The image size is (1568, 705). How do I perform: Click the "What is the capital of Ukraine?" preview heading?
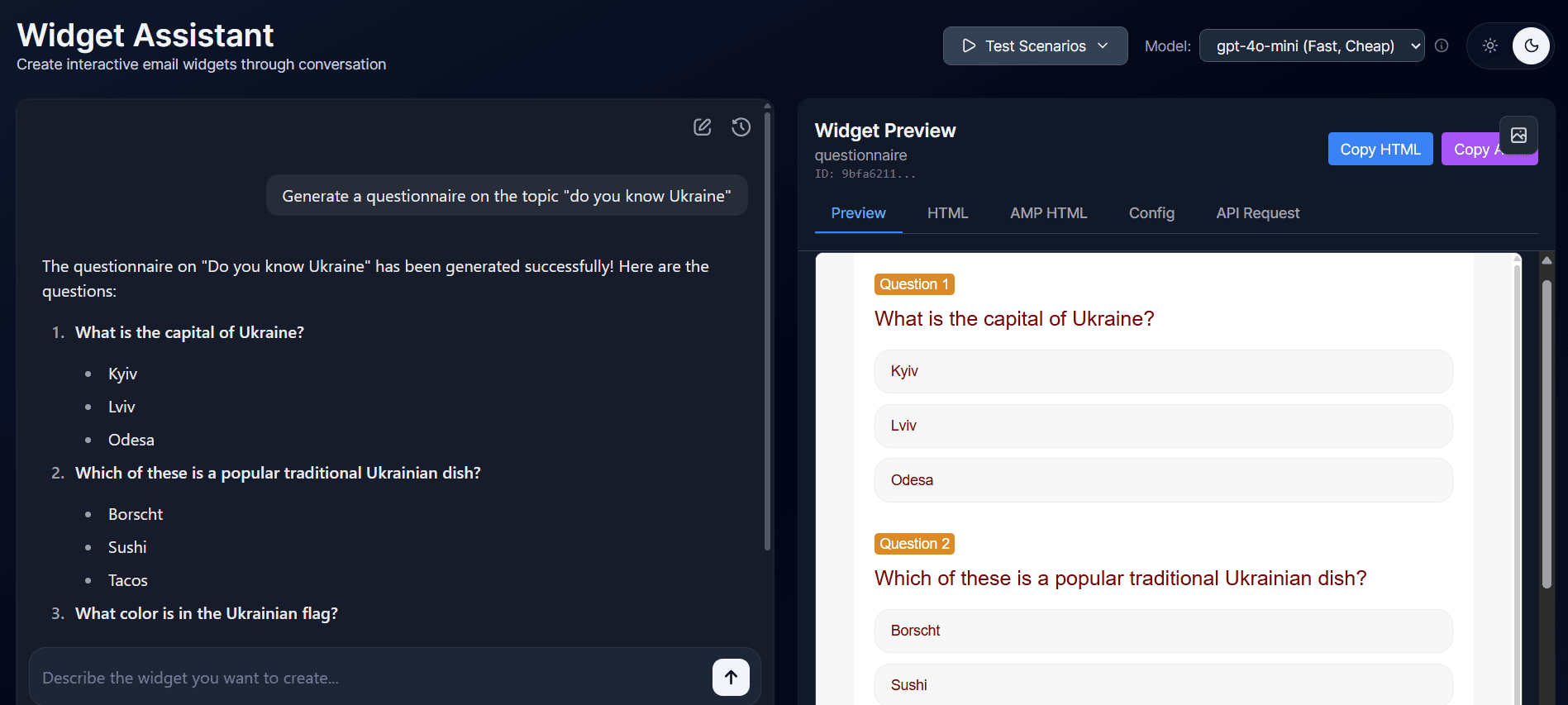click(1014, 319)
